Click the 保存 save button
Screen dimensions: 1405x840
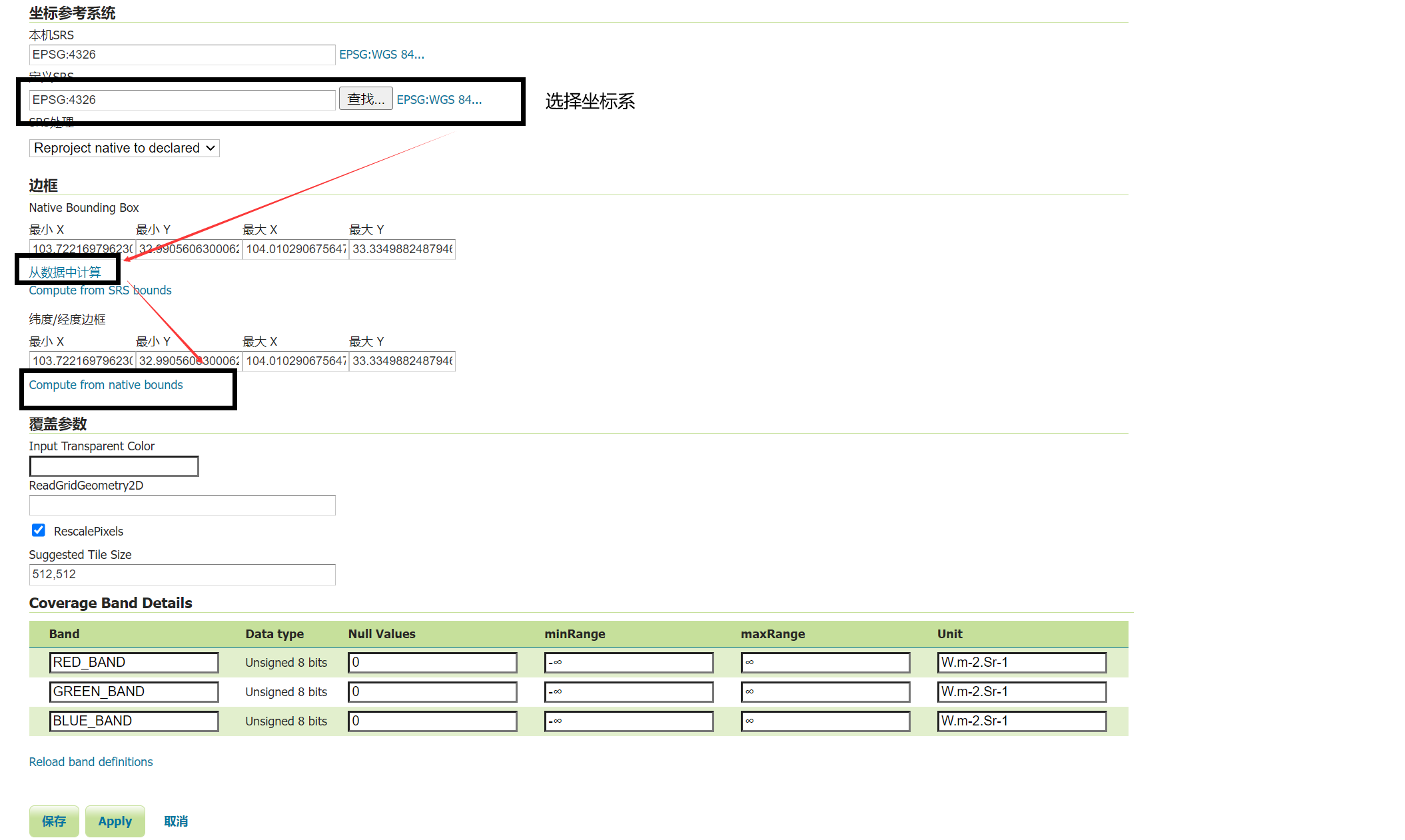(54, 821)
